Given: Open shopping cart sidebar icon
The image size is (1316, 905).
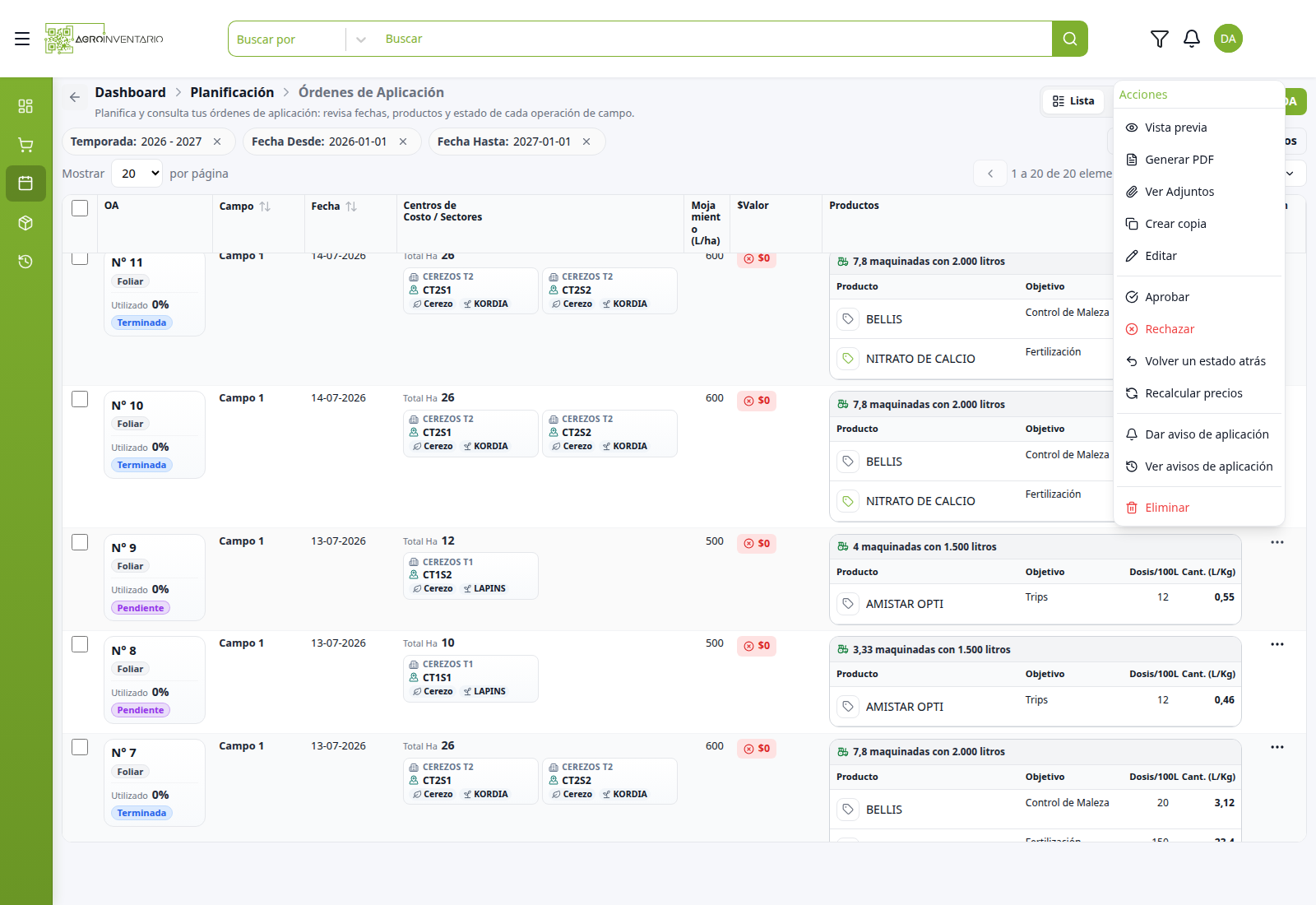Looking at the screenshot, I should (x=25, y=145).
